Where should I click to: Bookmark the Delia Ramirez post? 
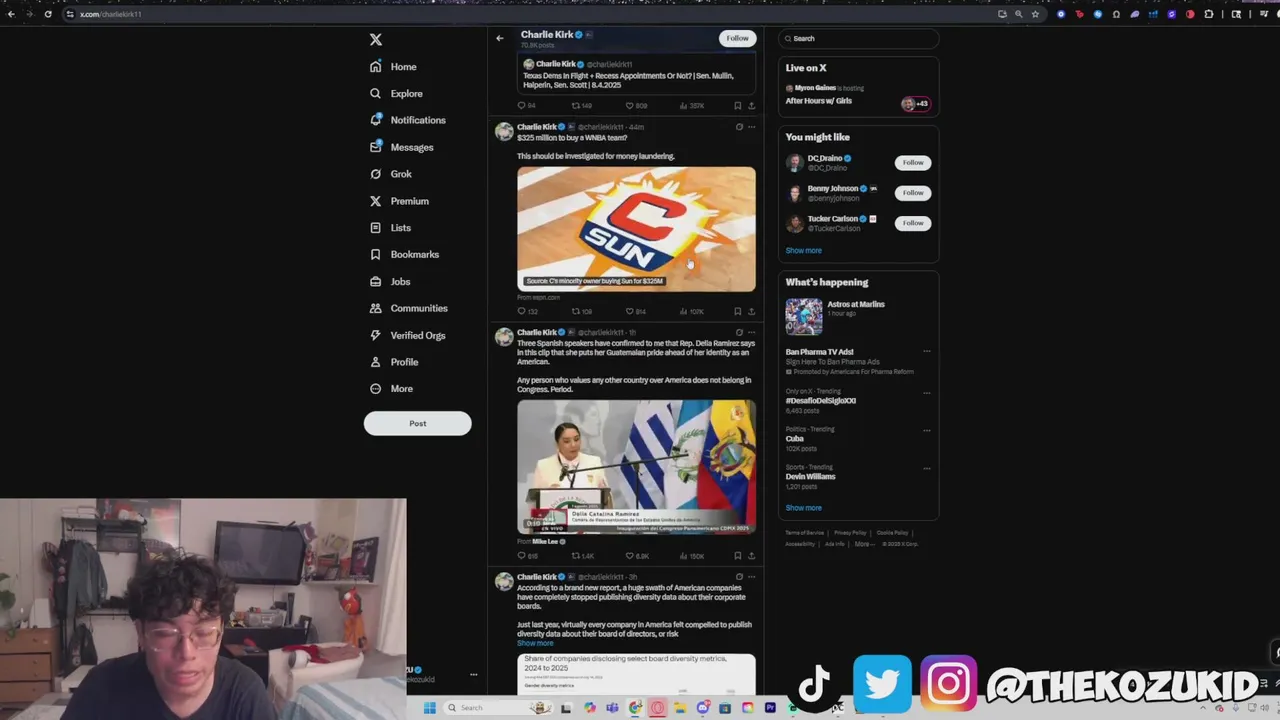(738, 556)
